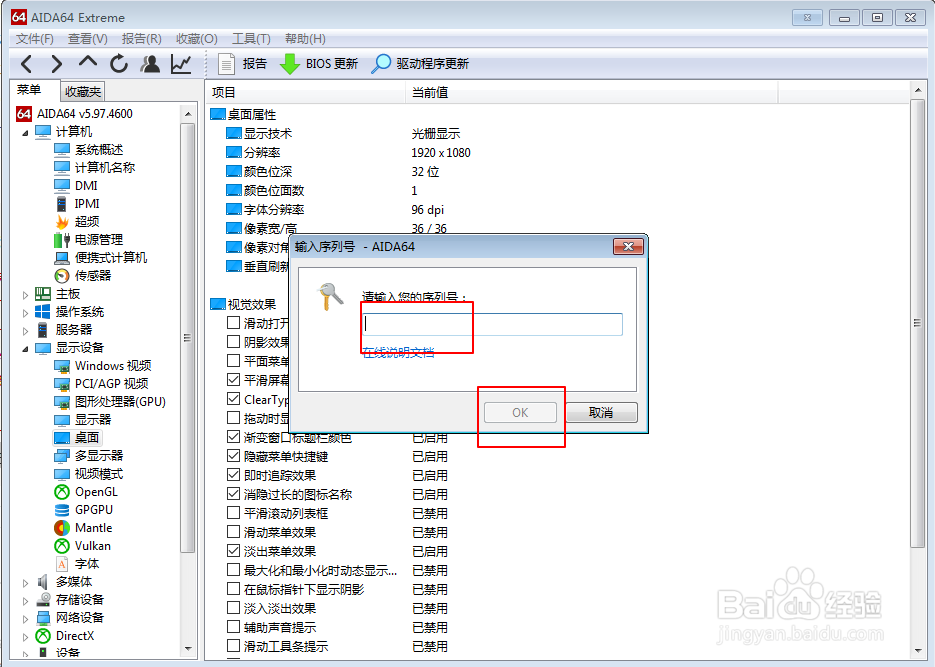Go back with the left arrow toolbar icon
The image size is (935, 667).
27,64
